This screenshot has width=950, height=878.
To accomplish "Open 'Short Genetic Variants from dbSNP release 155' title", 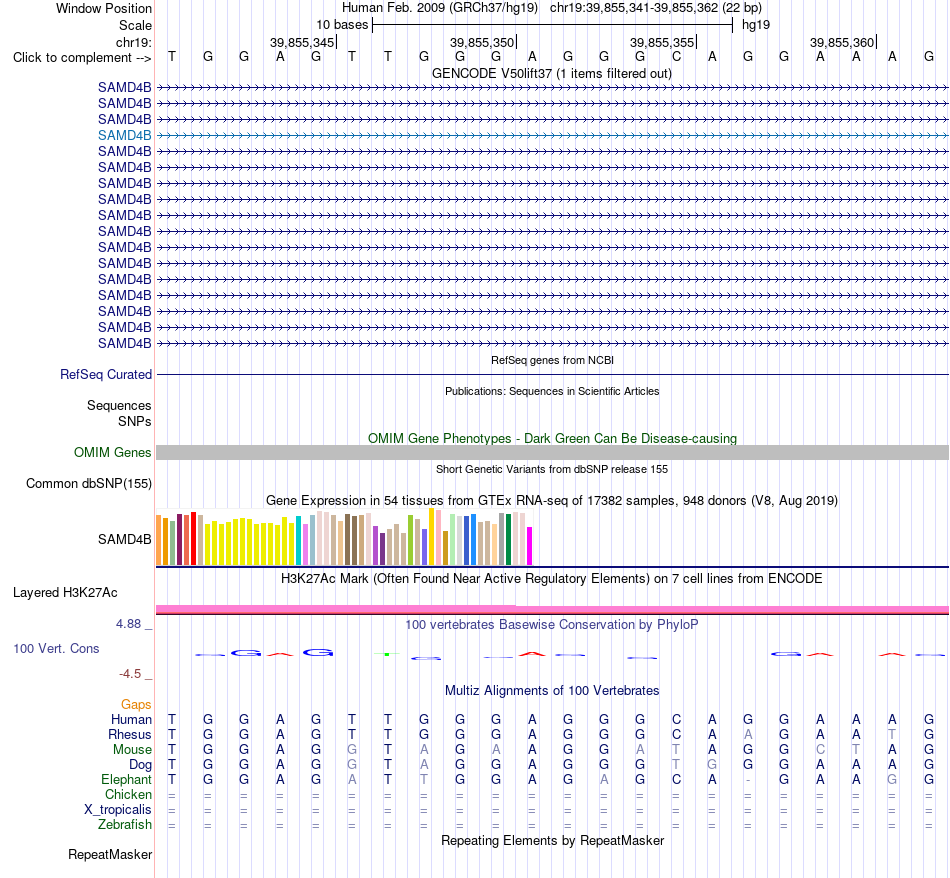I will (x=552, y=469).
